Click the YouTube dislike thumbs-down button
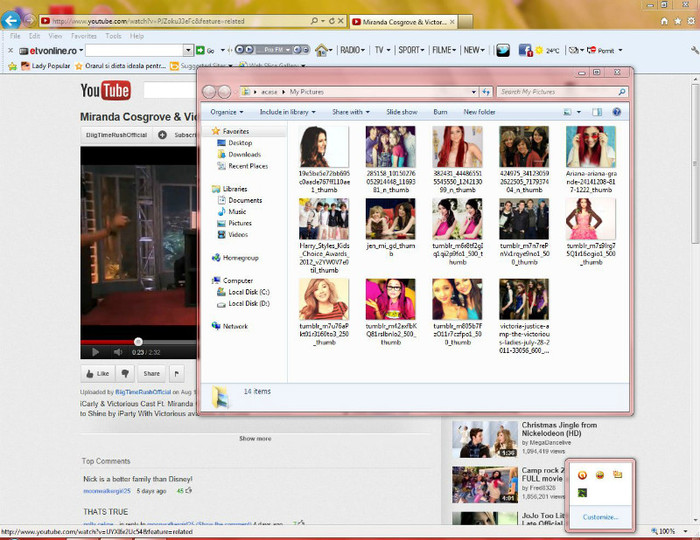700x540 pixels. click(x=125, y=374)
